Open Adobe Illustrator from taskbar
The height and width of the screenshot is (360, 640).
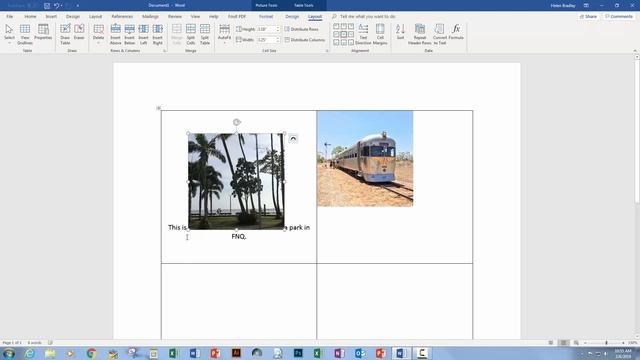click(236, 353)
